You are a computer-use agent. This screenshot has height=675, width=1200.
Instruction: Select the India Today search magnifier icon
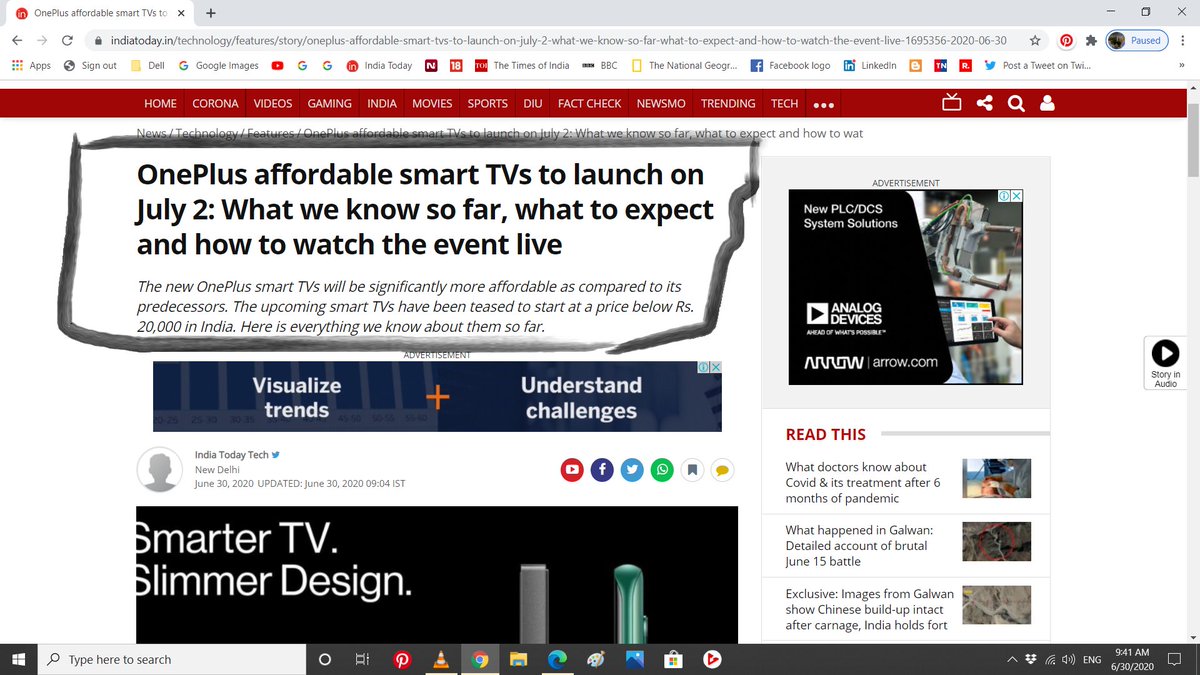(x=1016, y=103)
